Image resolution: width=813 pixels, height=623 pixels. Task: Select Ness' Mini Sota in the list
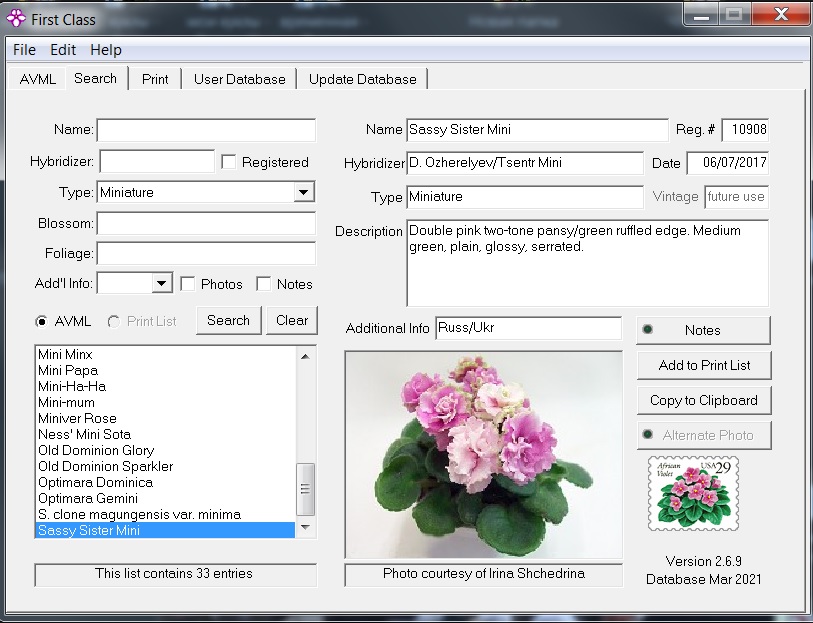point(165,434)
